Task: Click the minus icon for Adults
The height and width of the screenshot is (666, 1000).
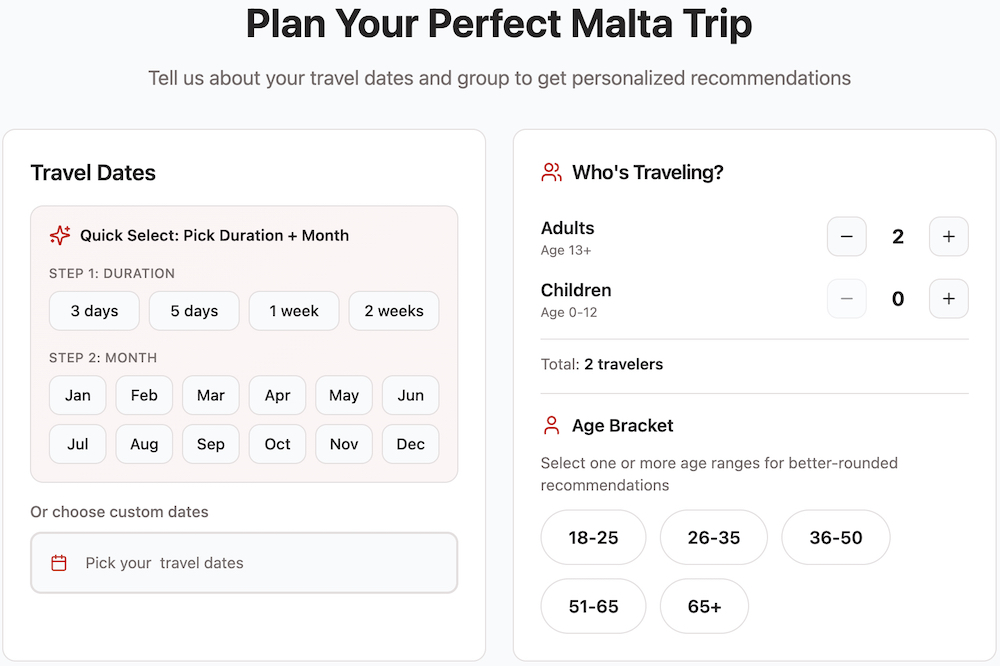Action: coord(846,237)
